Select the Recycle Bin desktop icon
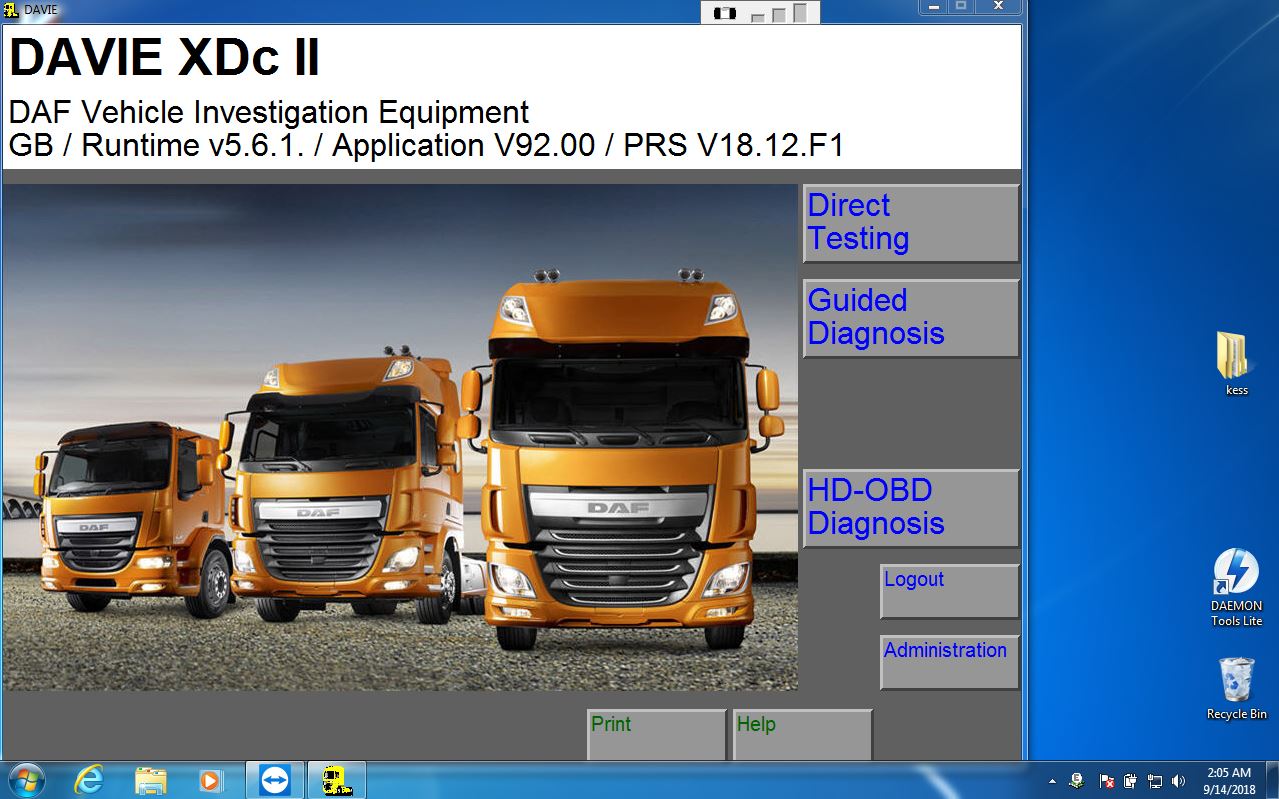Viewport: 1279px width, 799px height. [x=1236, y=688]
